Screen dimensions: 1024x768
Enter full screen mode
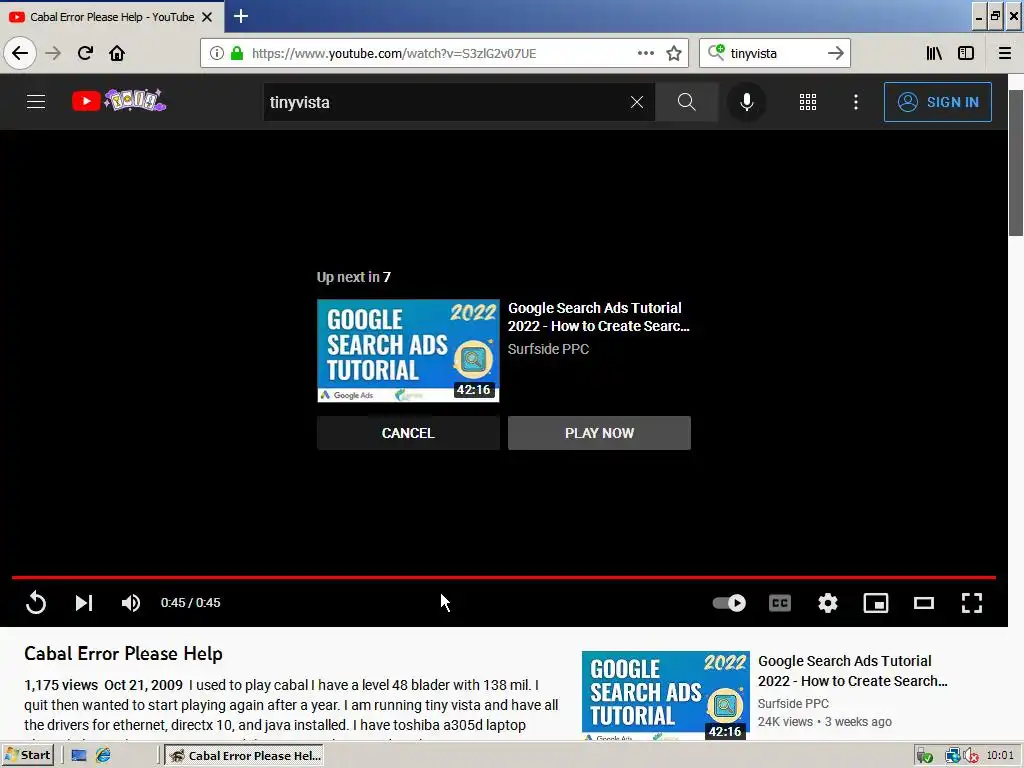point(972,603)
